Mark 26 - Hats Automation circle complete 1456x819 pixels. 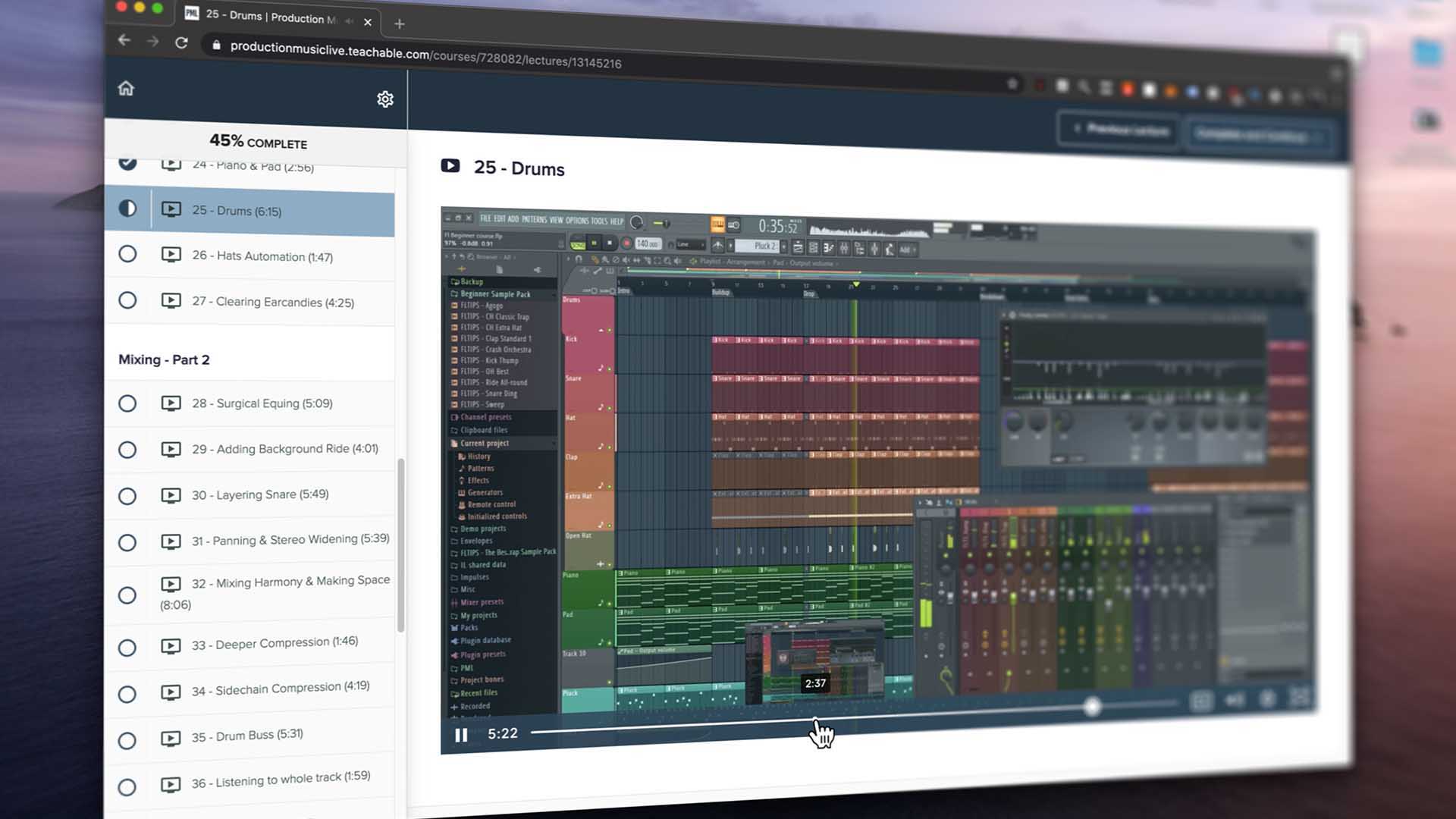127,254
